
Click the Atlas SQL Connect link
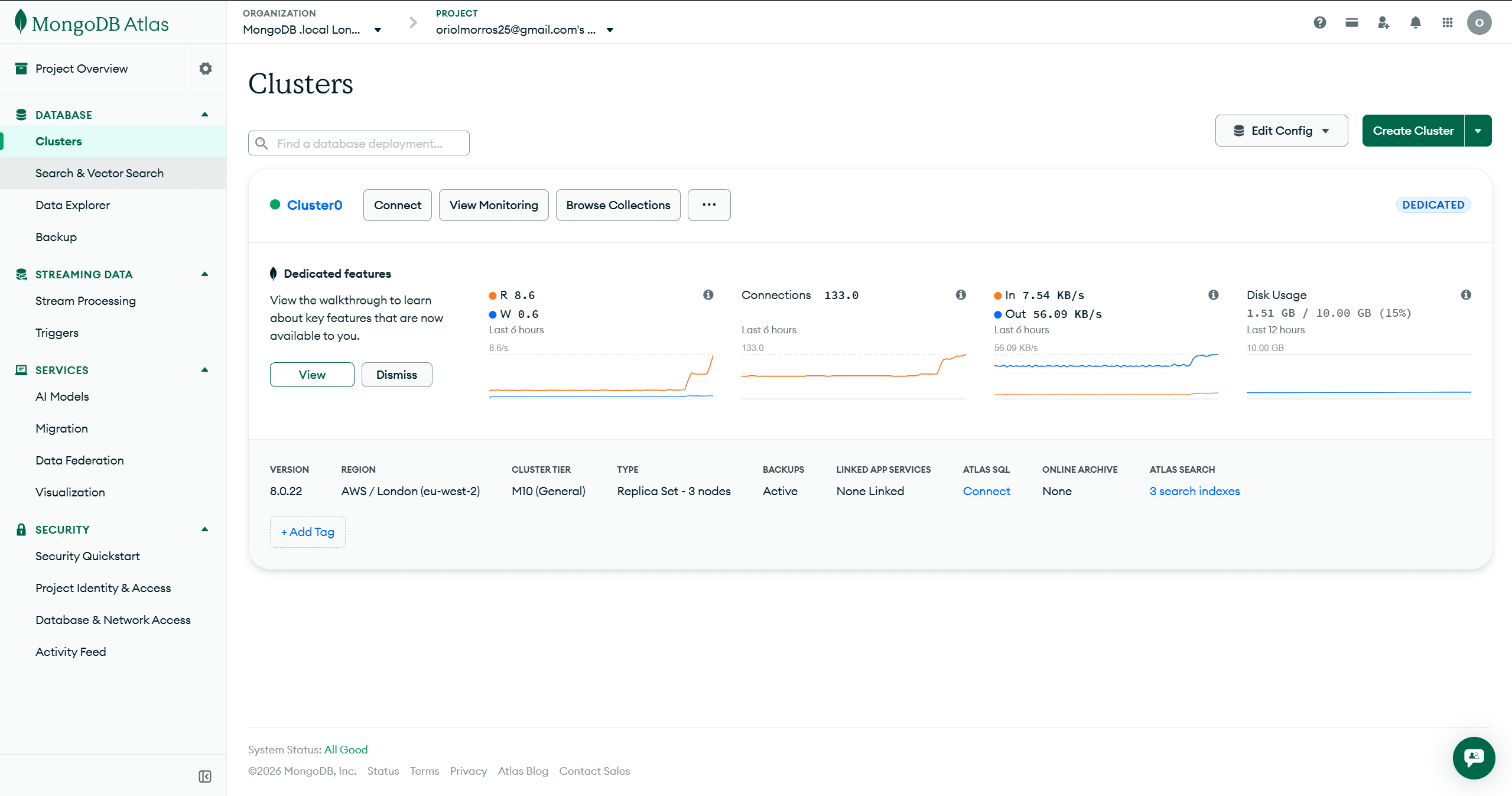[986, 491]
